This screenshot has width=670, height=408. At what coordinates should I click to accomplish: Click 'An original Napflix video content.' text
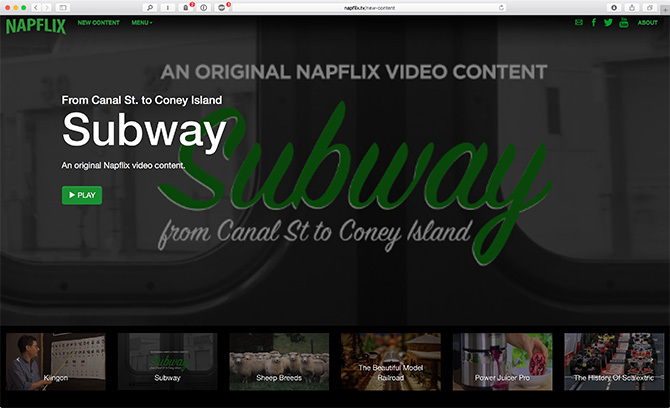pos(123,165)
